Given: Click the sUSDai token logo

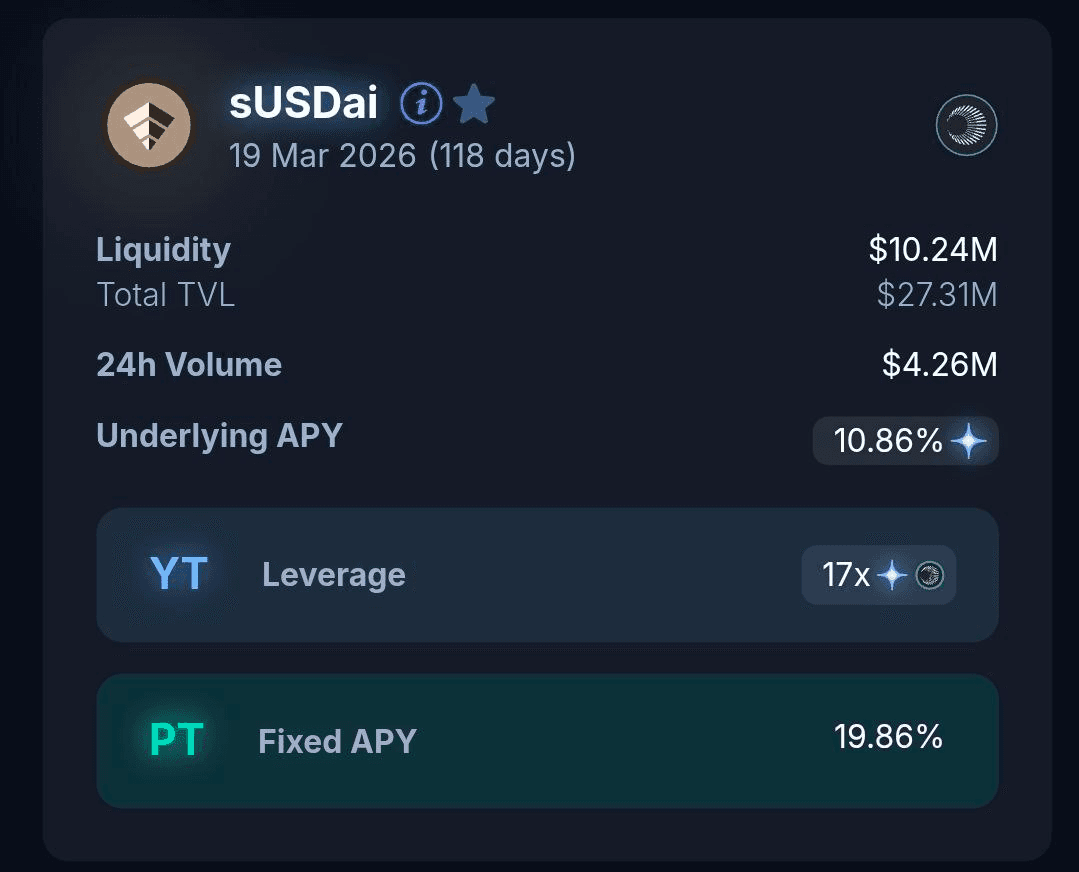Looking at the screenshot, I should click(149, 125).
